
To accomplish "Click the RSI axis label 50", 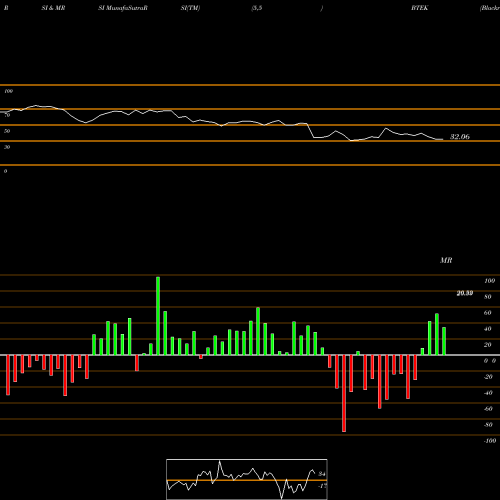I will coord(7,131).
